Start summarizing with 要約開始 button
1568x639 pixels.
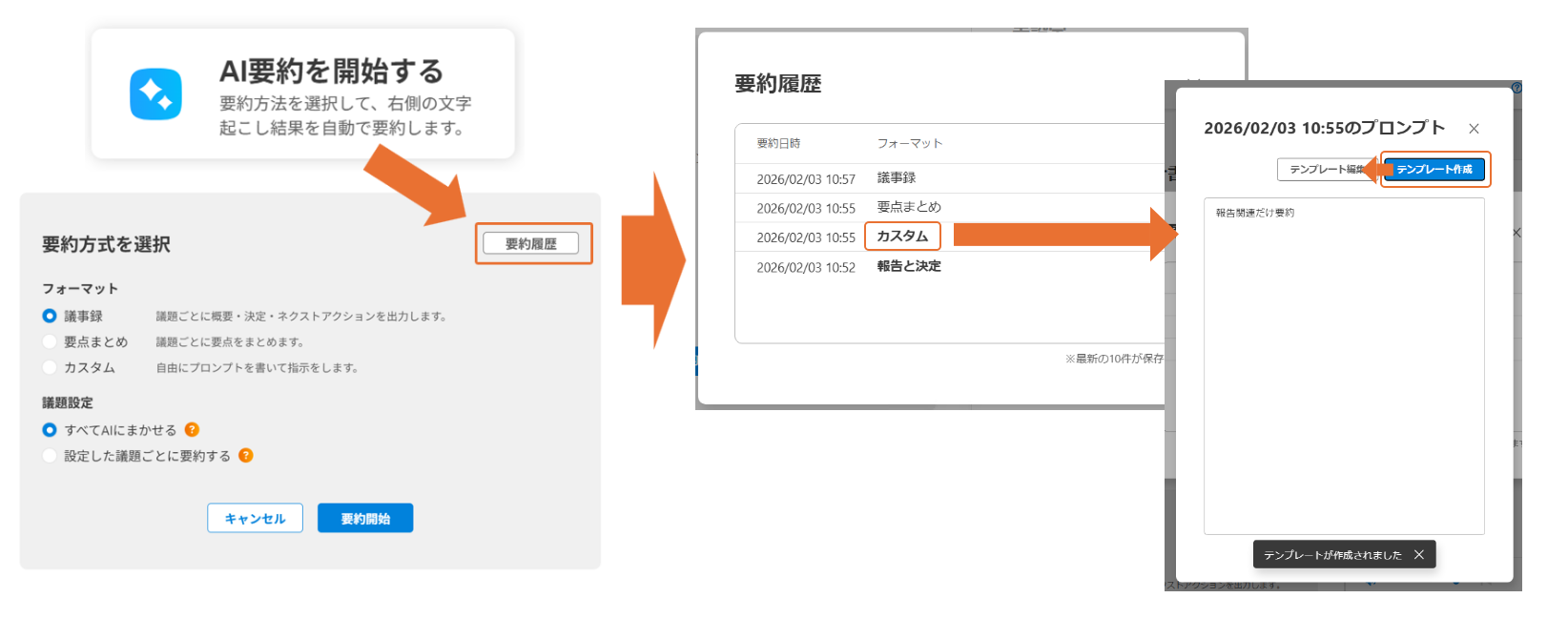[365, 519]
